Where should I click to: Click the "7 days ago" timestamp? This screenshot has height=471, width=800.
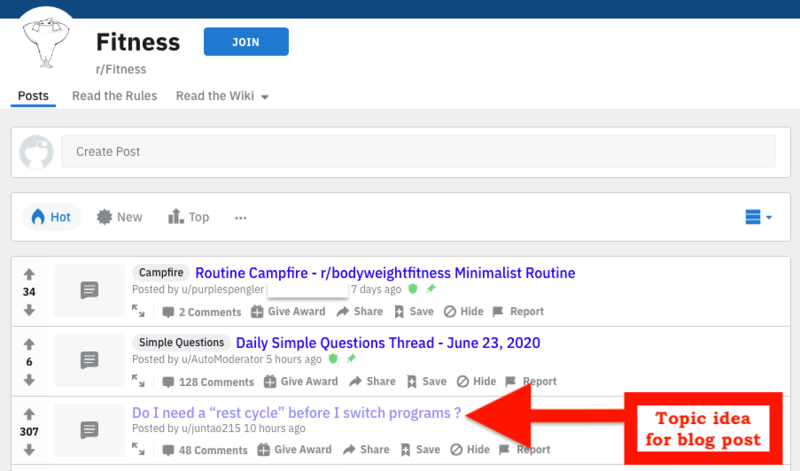tap(376, 289)
